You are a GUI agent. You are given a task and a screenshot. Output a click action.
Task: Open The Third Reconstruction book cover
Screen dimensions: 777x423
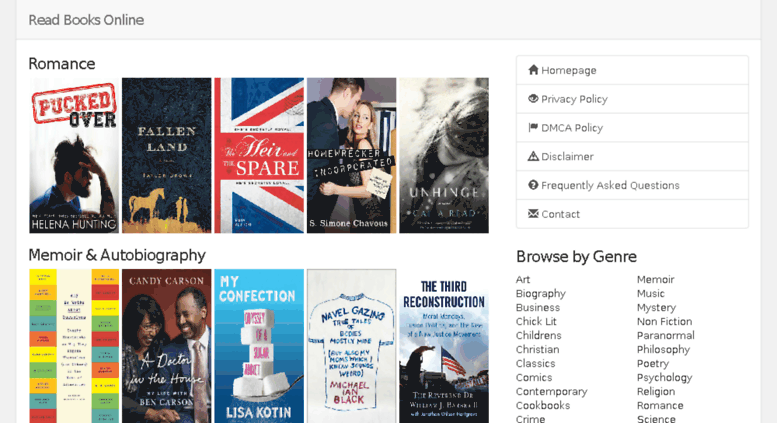pos(444,346)
